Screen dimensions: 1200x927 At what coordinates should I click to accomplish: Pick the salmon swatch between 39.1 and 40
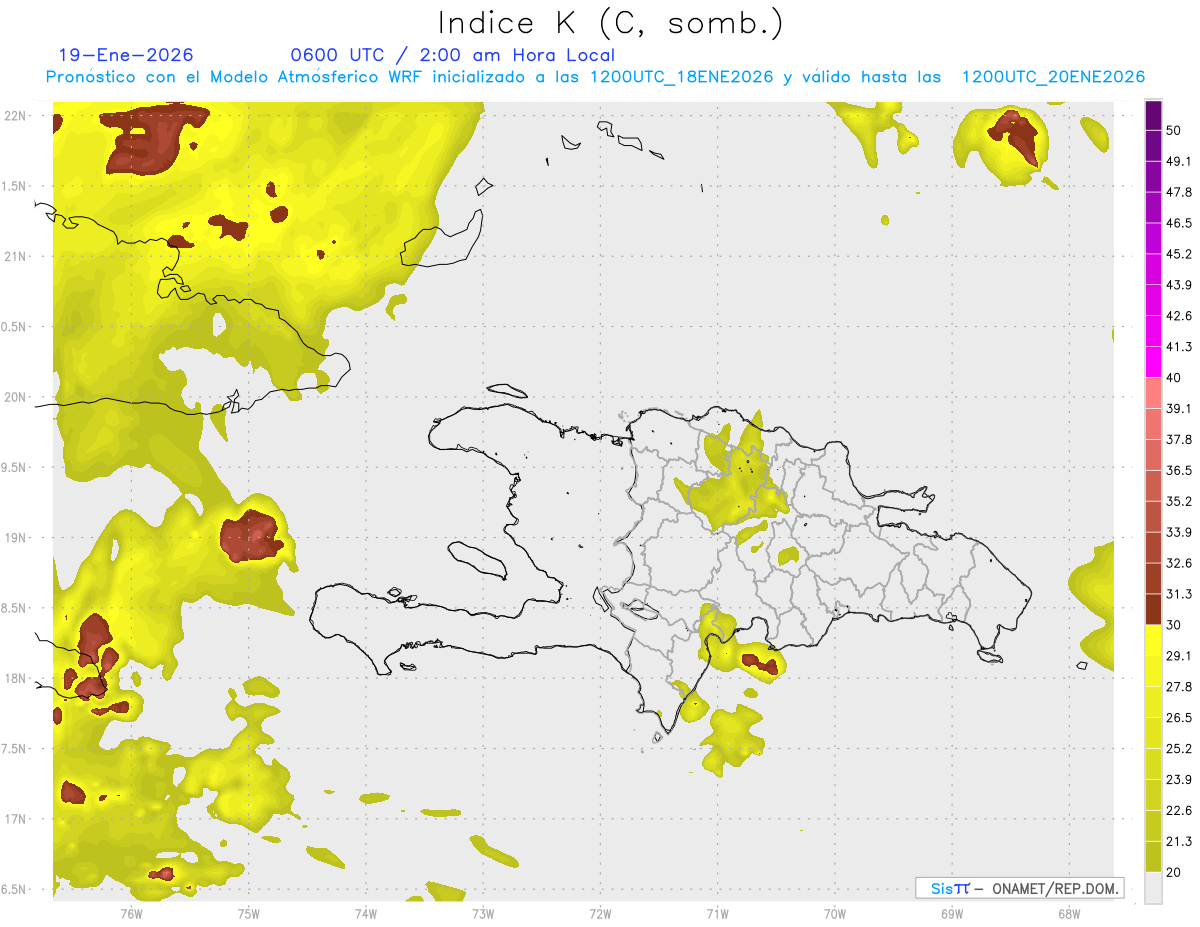[x=1154, y=393]
